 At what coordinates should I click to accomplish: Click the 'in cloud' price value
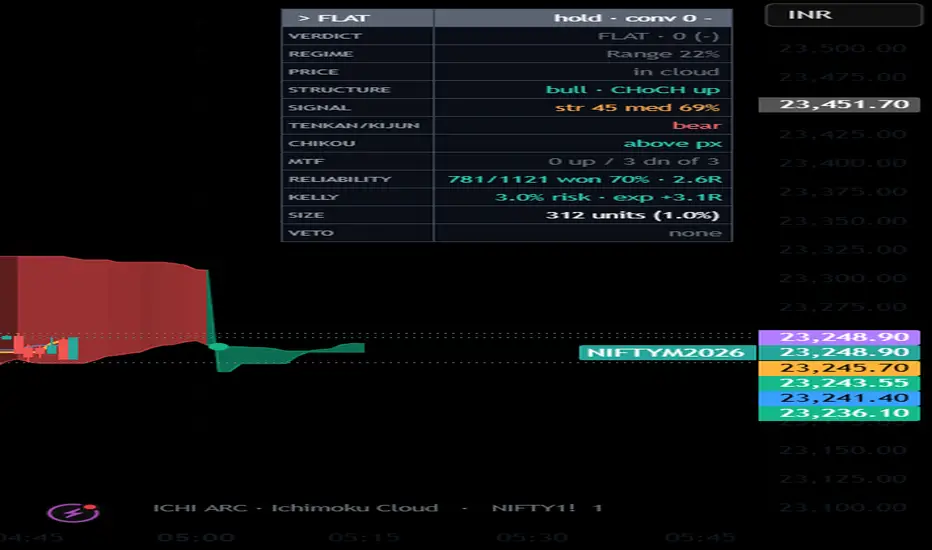coord(676,72)
